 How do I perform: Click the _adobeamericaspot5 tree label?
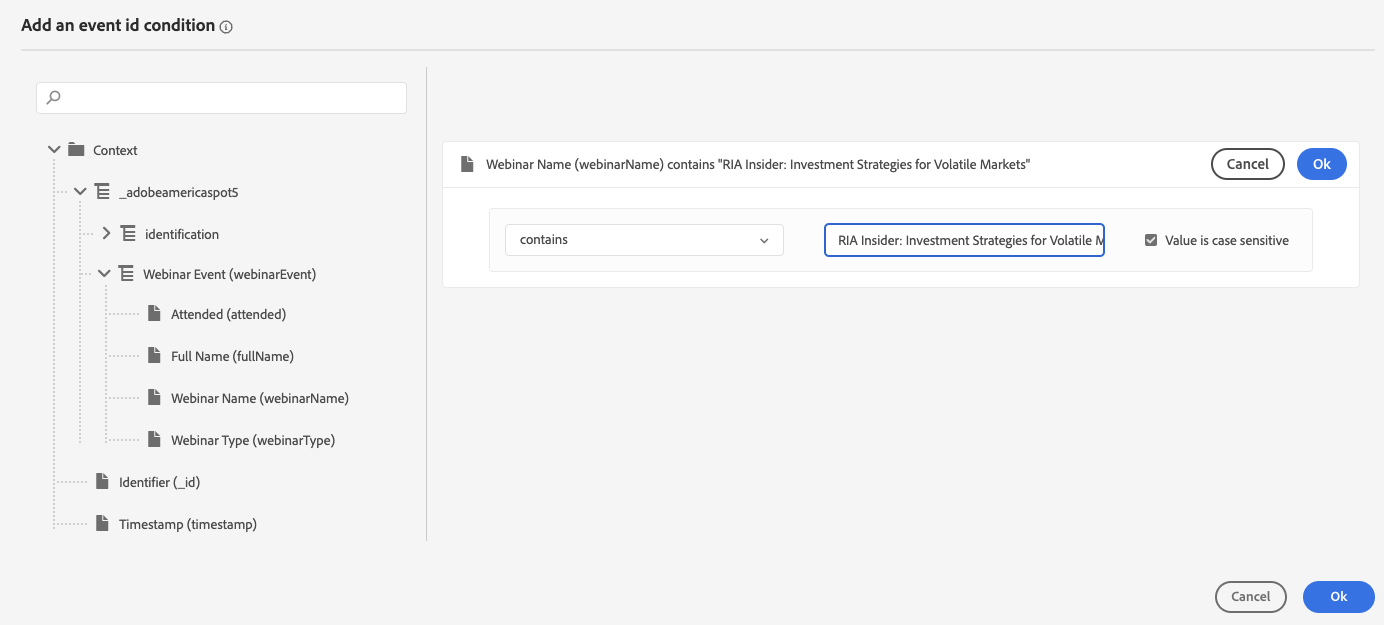(x=178, y=192)
